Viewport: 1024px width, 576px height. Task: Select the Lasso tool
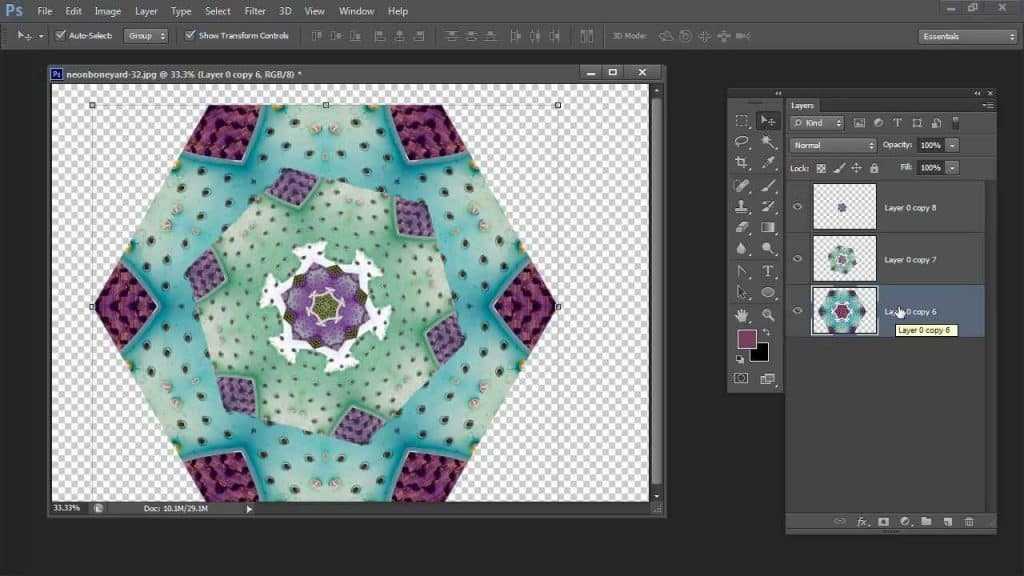741,141
